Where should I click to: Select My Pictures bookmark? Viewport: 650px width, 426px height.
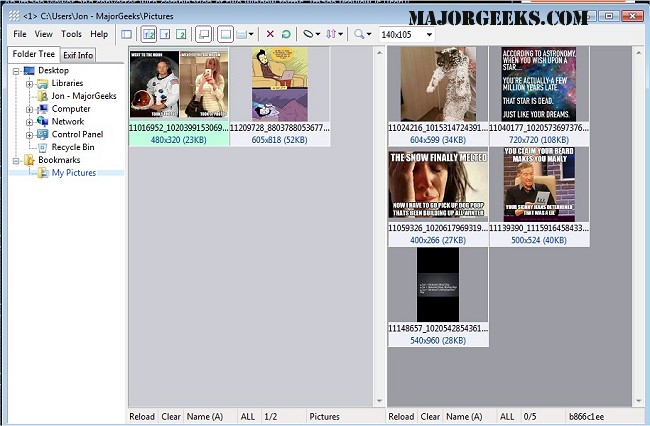coord(73,173)
